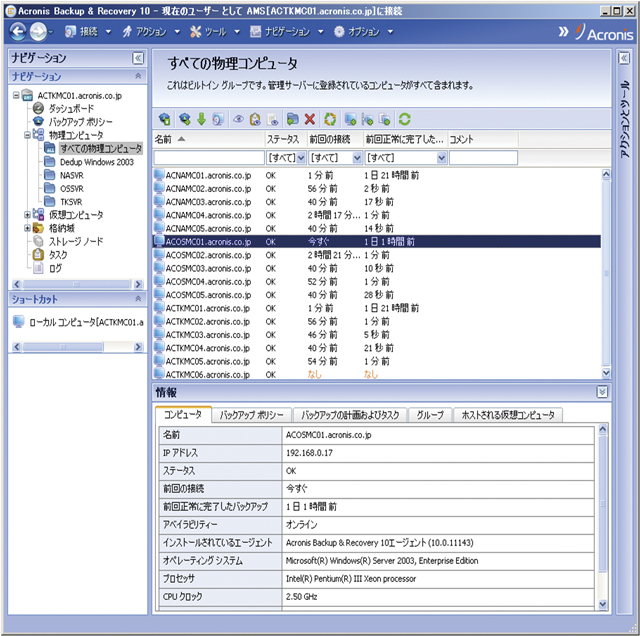The height and width of the screenshot is (636, 640).
Task: Click the red X delete icon
Action: [x=310, y=119]
